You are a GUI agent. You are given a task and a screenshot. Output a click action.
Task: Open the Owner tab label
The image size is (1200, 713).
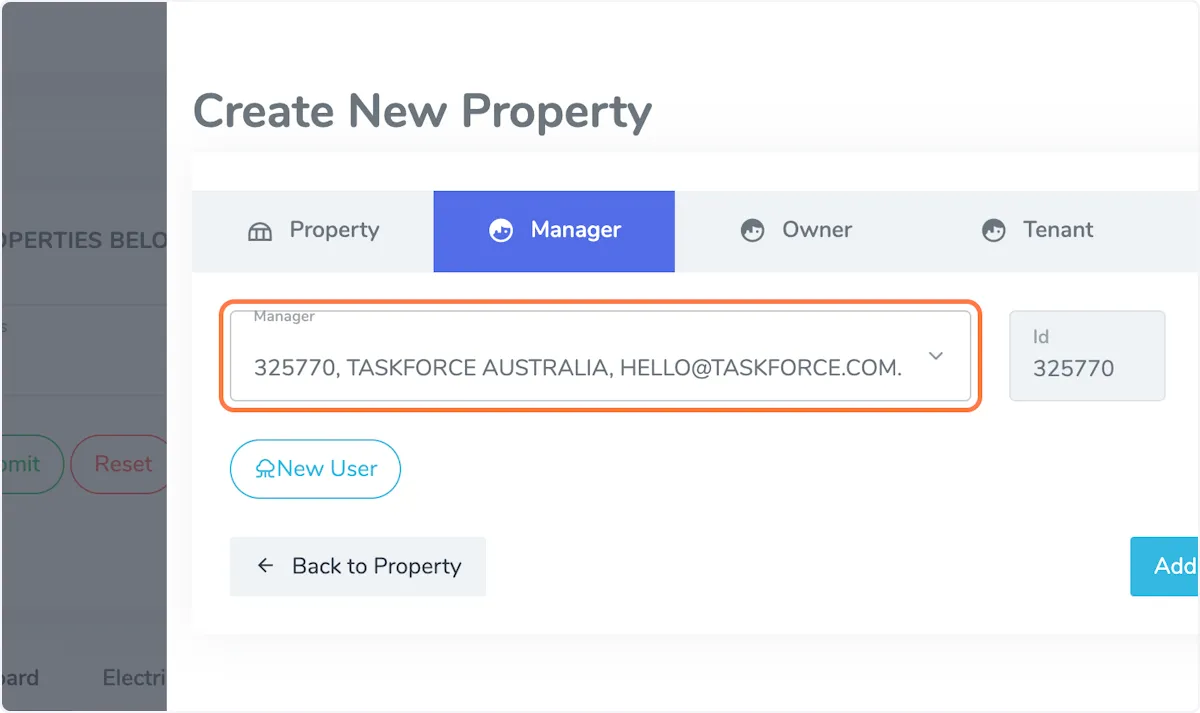pos(817,230)
